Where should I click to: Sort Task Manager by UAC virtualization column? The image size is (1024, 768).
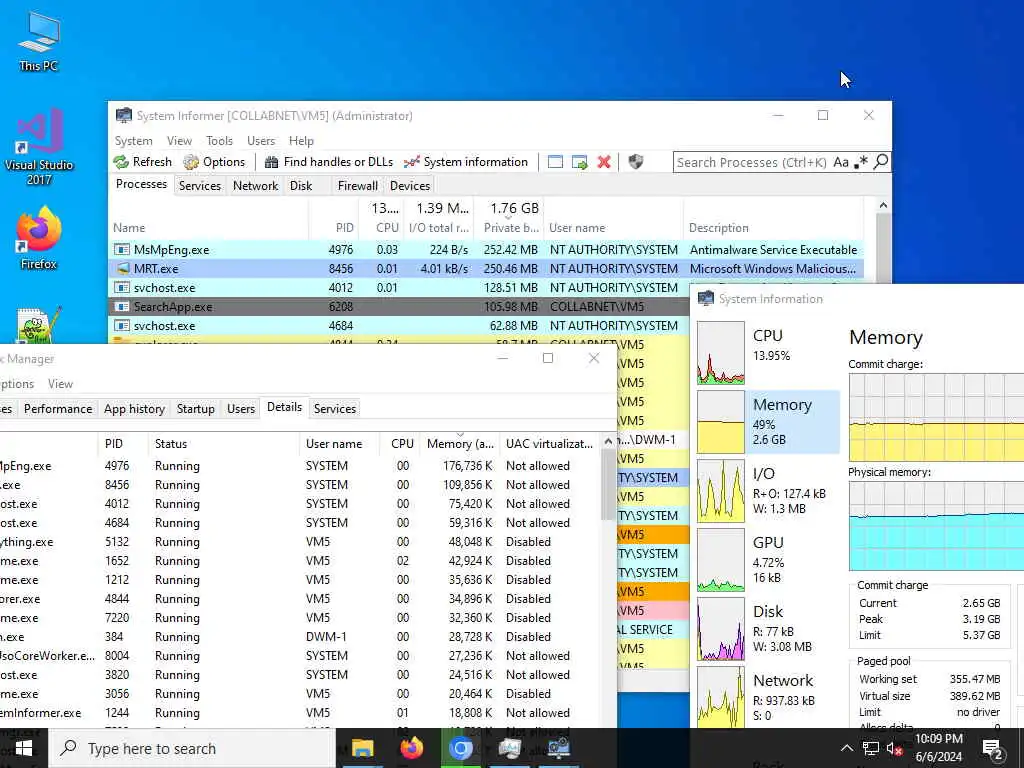(549, 443)
